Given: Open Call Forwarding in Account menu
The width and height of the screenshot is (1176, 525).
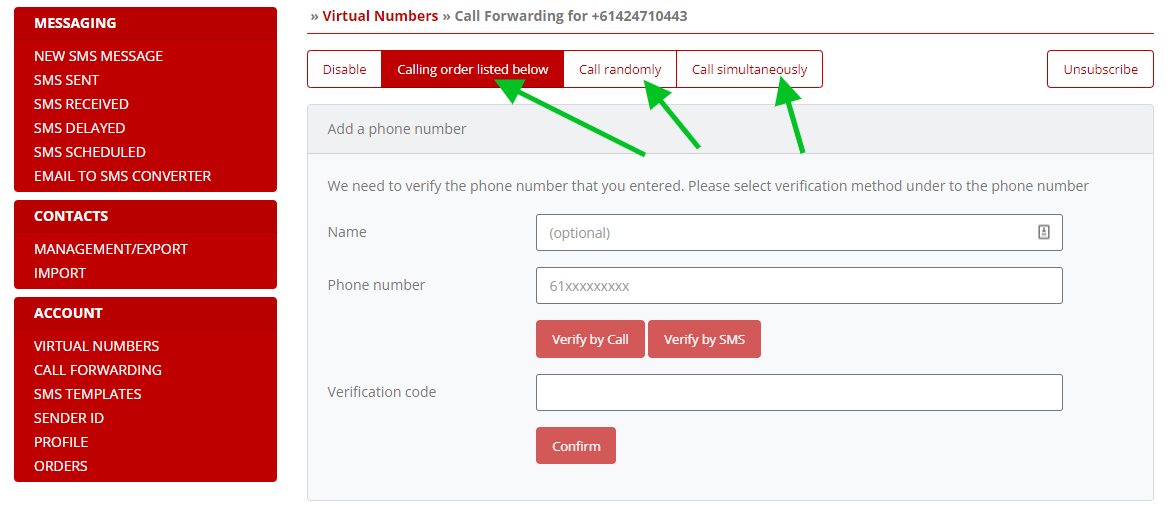Looking at the screenshot, I should click(98, 370).
